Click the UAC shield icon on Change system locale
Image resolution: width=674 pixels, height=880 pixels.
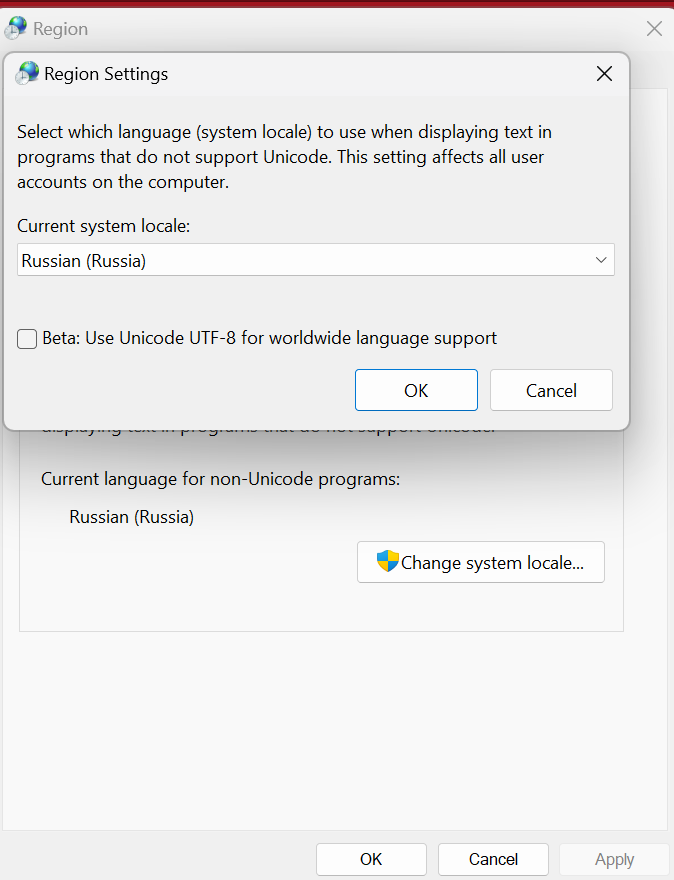(x=388, y=562)
